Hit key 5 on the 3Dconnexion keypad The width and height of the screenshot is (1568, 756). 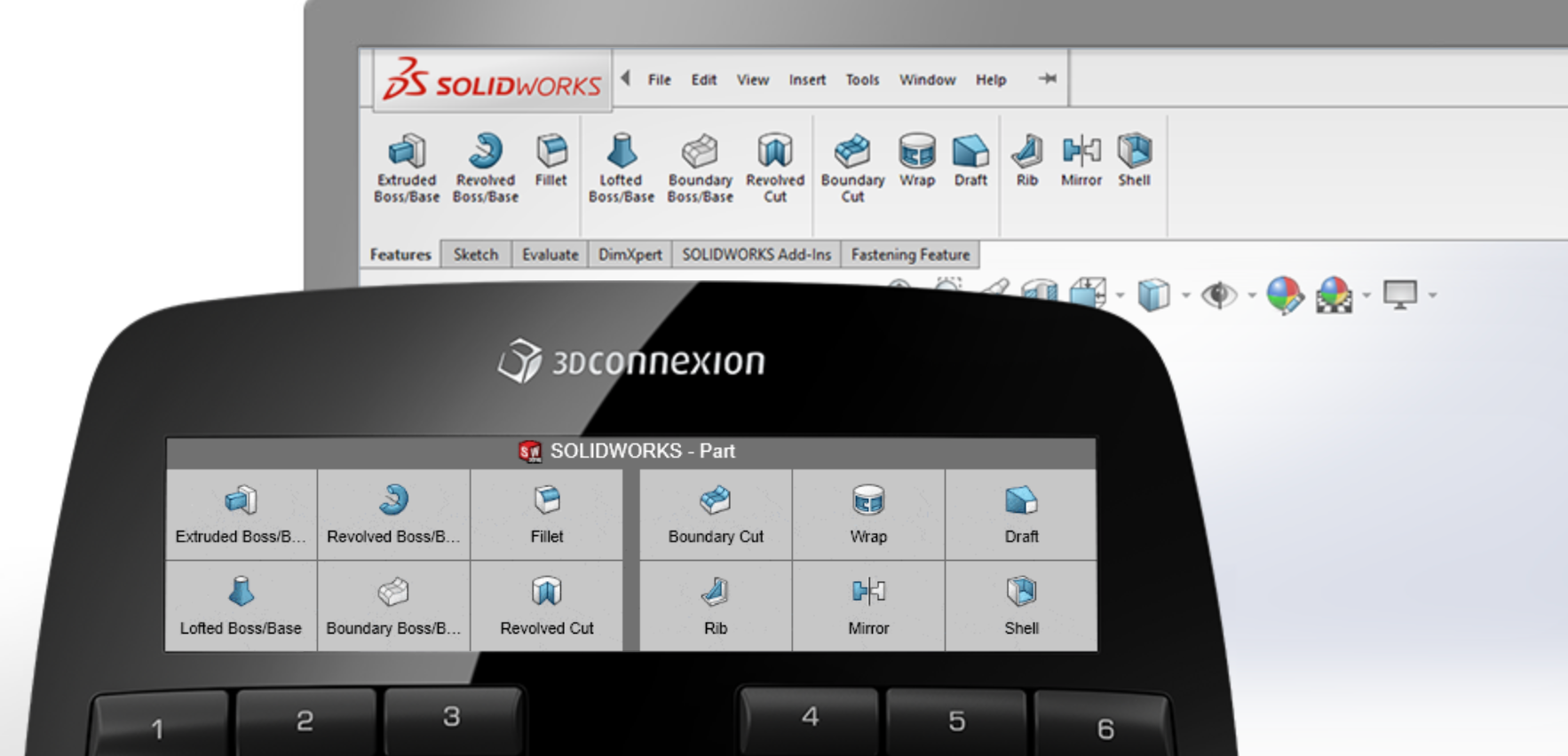[x=956, y=721]
